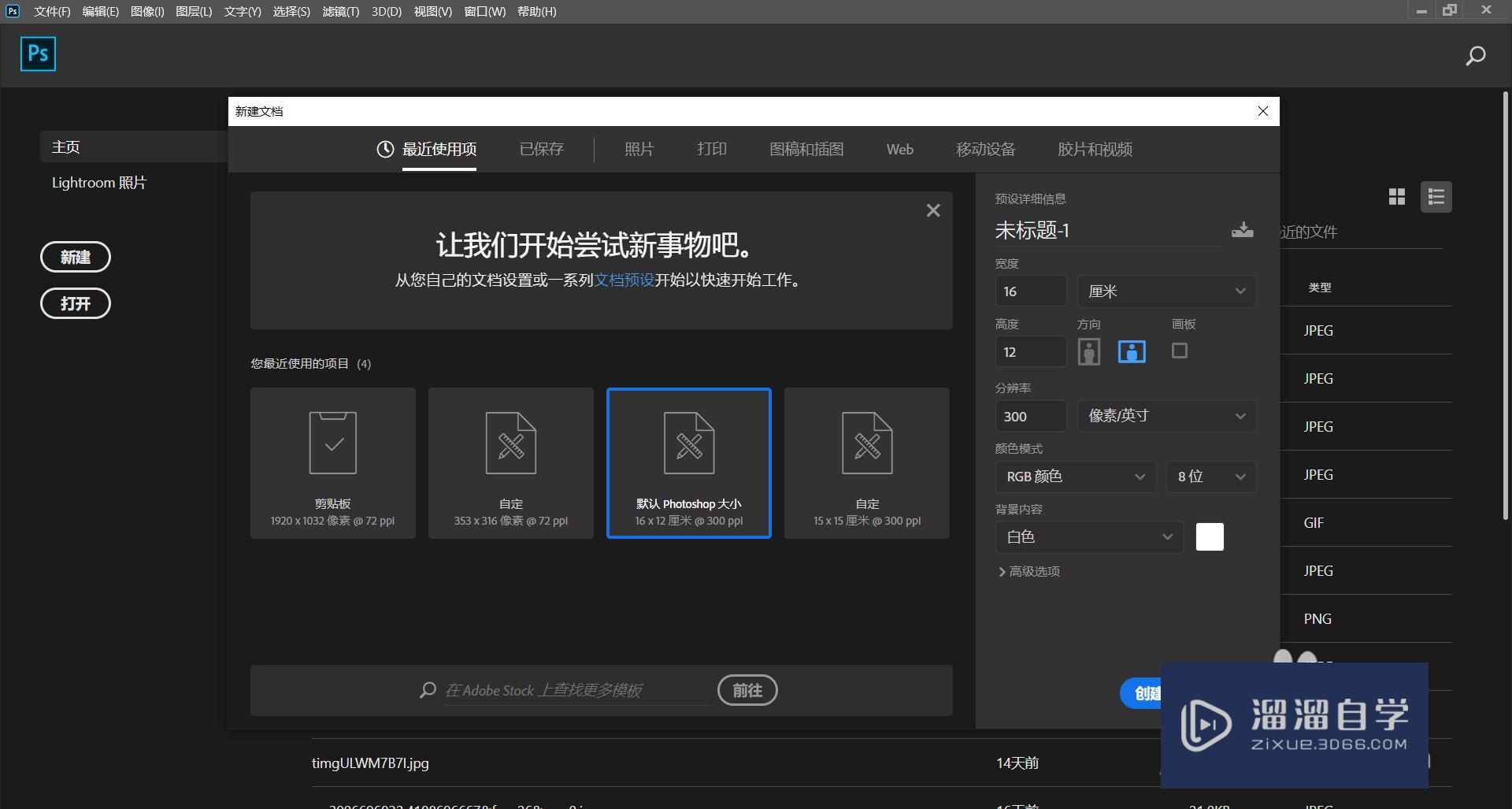Select 主页 in the left sidebar
This screenshot has height=809, width=1512.
tap(134, 147)
